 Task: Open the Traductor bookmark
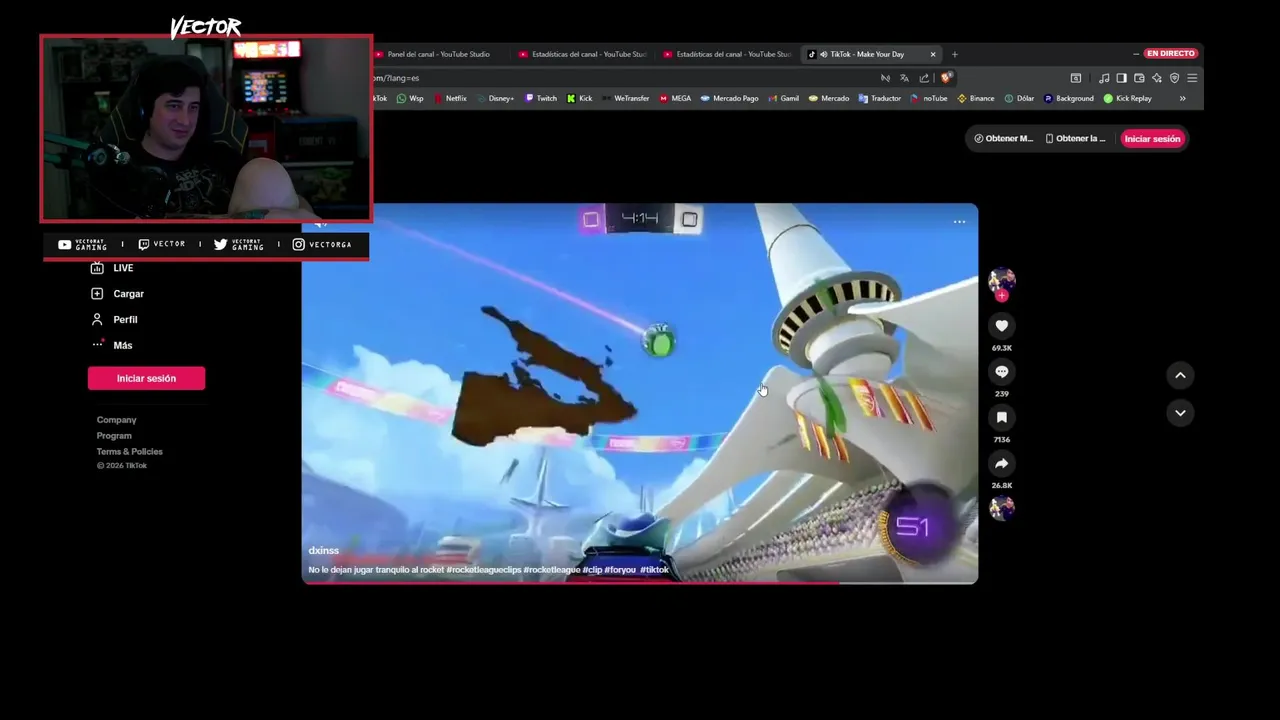pos(879,99)
